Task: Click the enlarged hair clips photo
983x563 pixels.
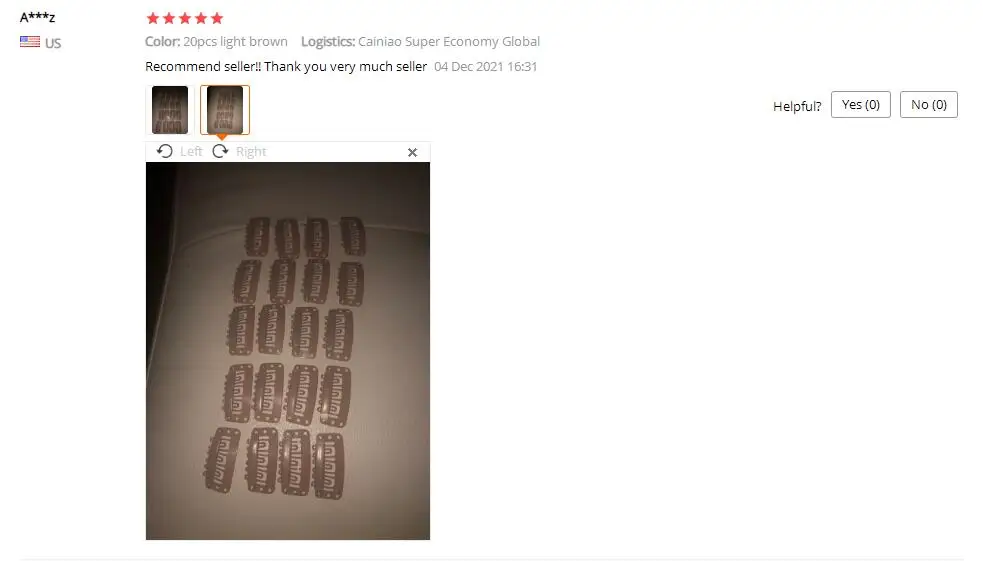Action: tap(288, 350)
